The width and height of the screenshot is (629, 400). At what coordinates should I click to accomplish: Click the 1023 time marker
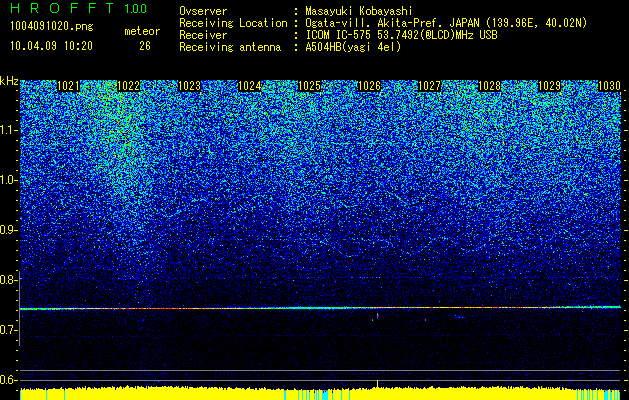point(189,86)
